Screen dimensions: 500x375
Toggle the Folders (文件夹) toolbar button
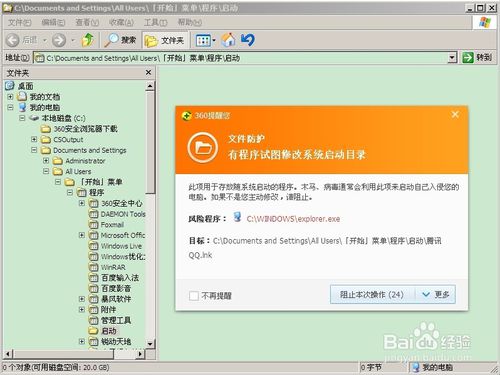pos(165,40)
